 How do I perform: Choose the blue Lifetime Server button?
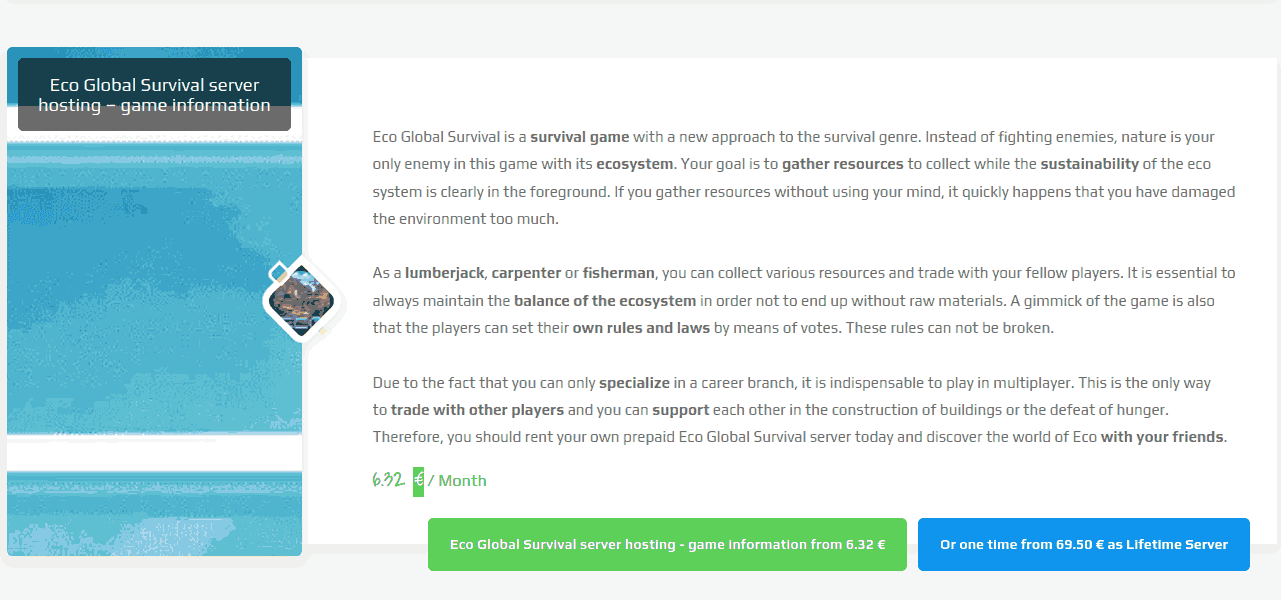1083,545
